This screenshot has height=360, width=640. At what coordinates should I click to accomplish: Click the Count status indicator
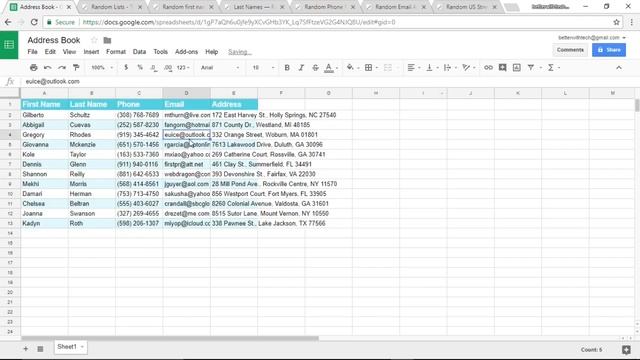pyautogui.click(x=591, y=350)
